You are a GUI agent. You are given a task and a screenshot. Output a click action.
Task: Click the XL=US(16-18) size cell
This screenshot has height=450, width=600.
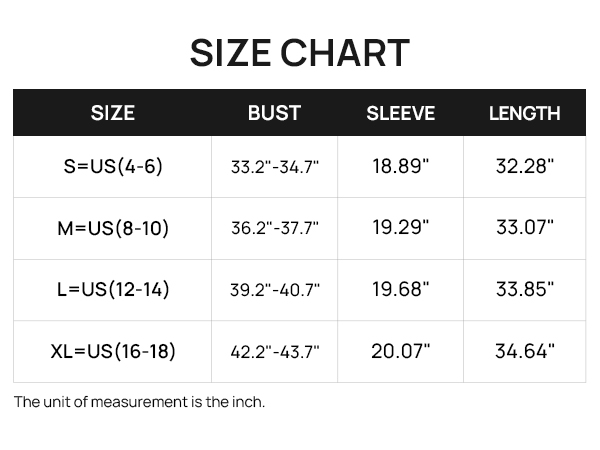(113, 351)
